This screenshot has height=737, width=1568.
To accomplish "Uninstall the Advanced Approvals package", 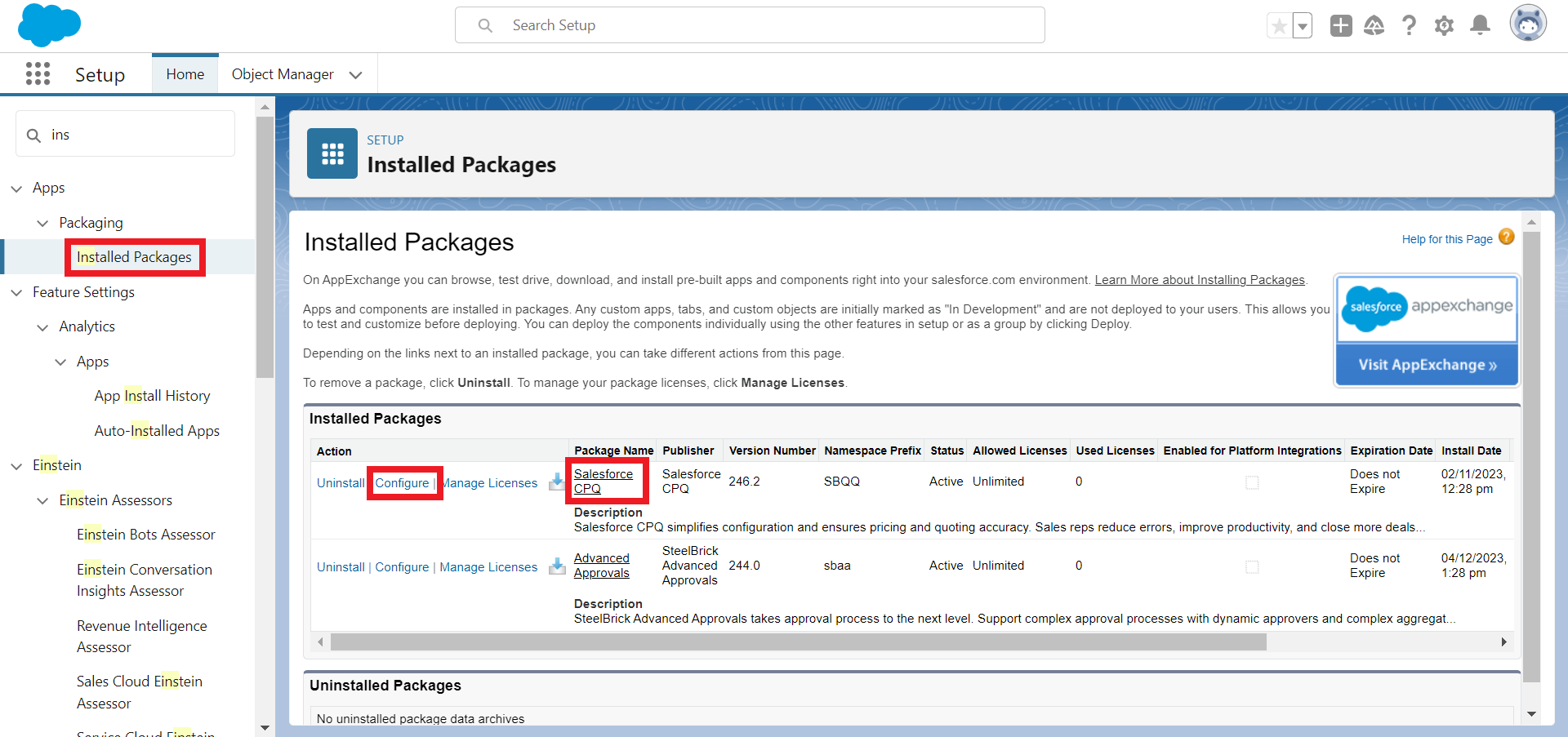I will click(x=341, y=567).
